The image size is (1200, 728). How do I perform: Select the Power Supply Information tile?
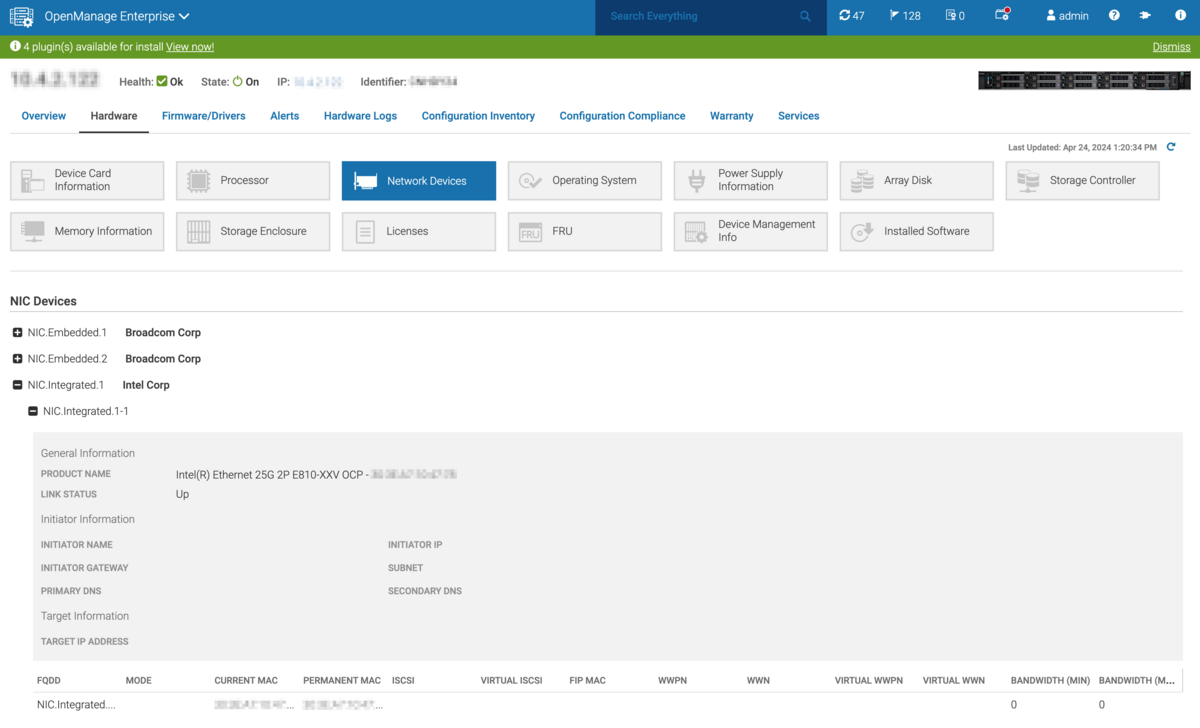(750, 180)
